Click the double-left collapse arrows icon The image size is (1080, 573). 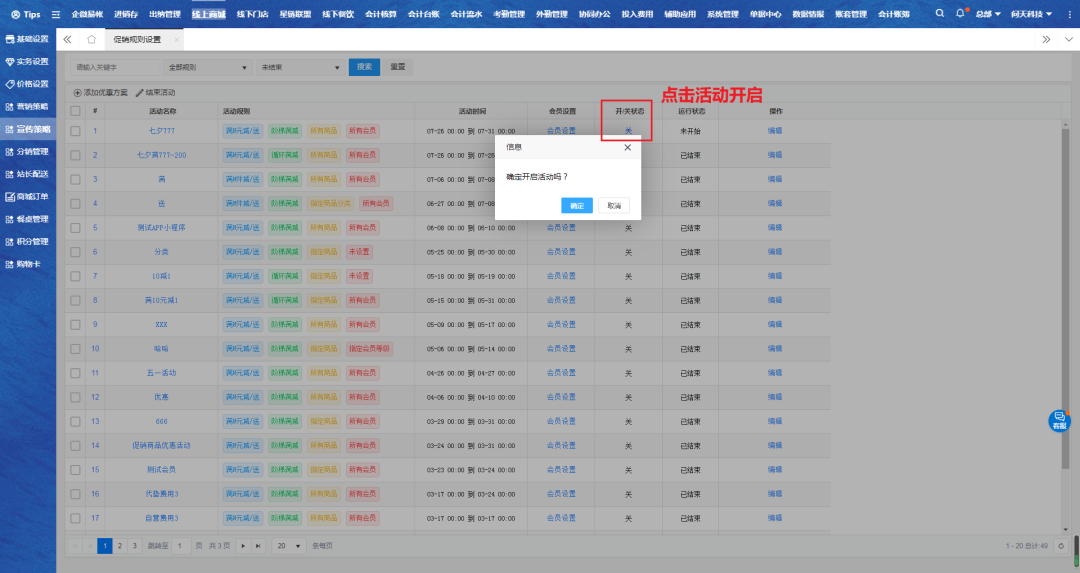point(68,40)
